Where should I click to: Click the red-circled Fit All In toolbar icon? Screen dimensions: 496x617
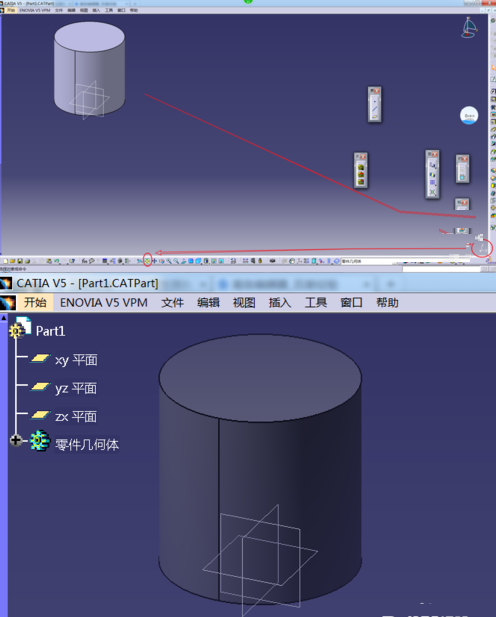[x=147, y=260]
